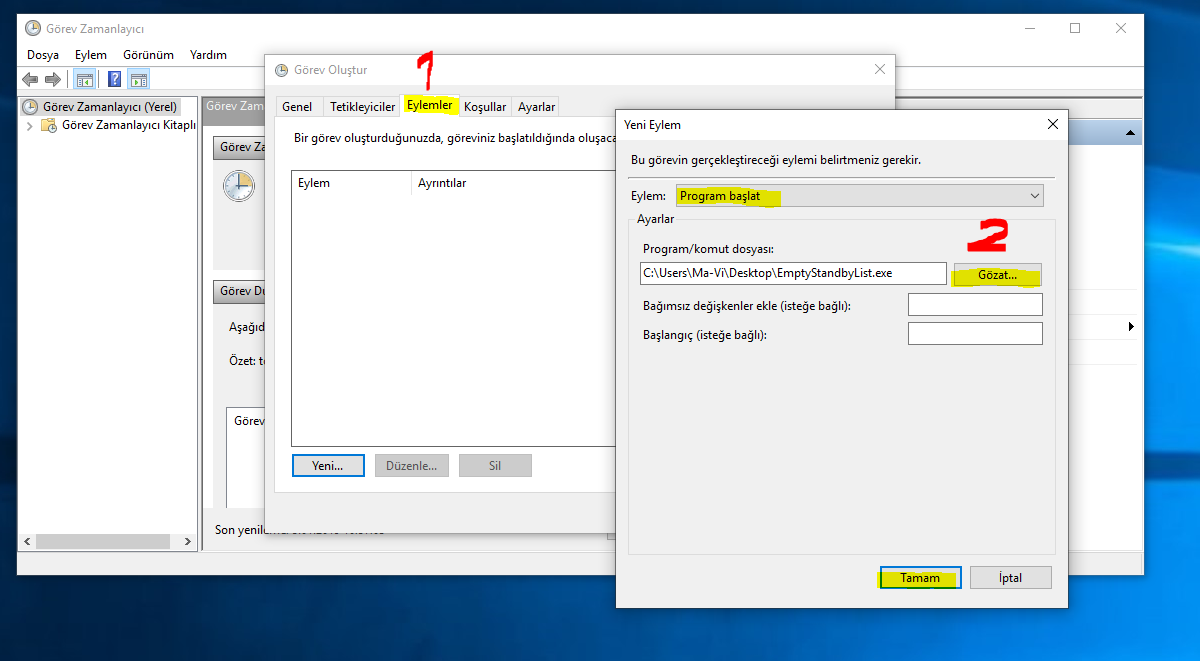Click right arrow of tree pane horizontal scrollbar

[188, 541]
